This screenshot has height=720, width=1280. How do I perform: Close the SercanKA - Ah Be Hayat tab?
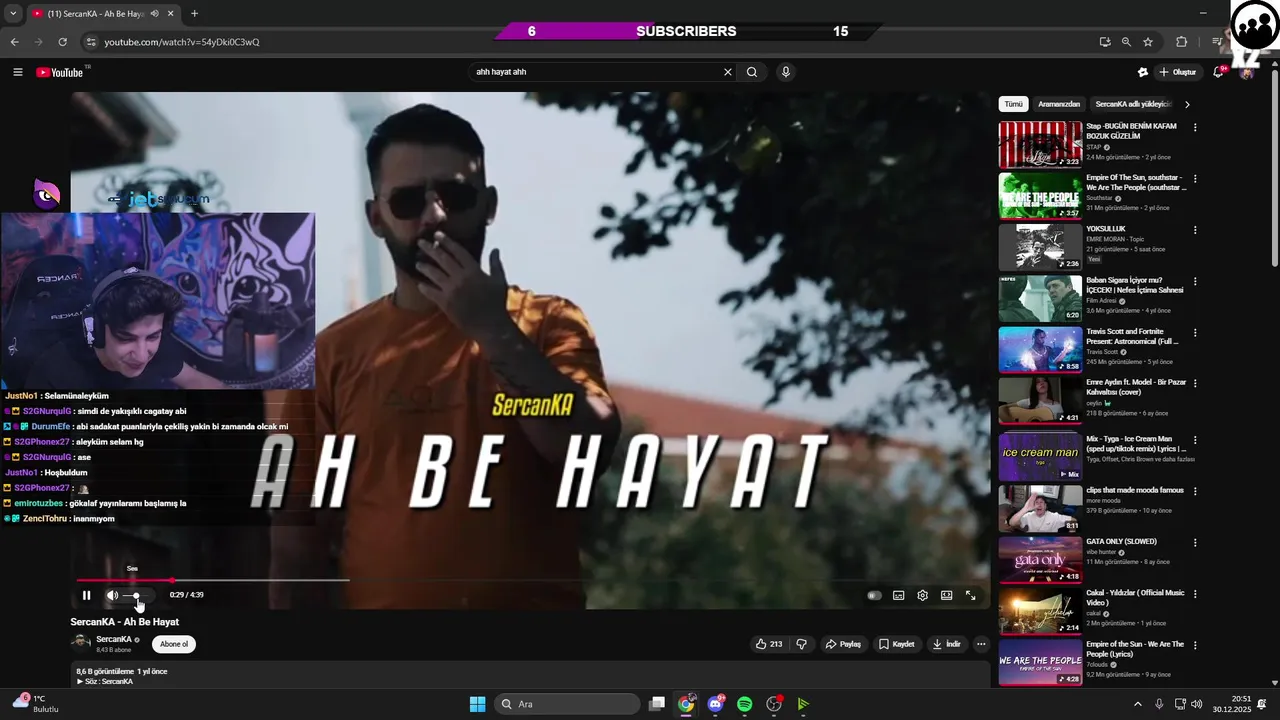[x=171, y=14]
